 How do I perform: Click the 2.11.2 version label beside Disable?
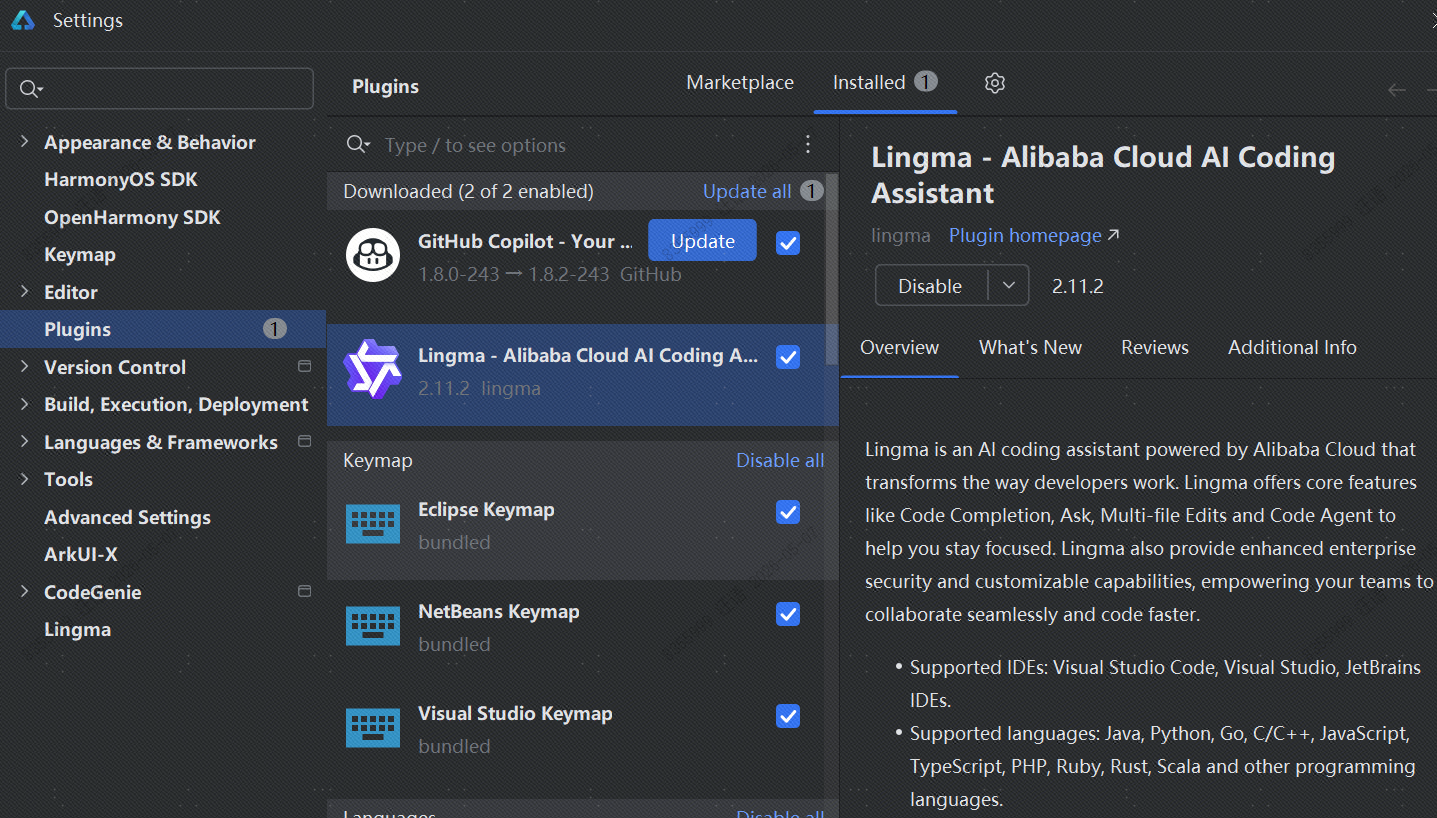click(1077, 286)
